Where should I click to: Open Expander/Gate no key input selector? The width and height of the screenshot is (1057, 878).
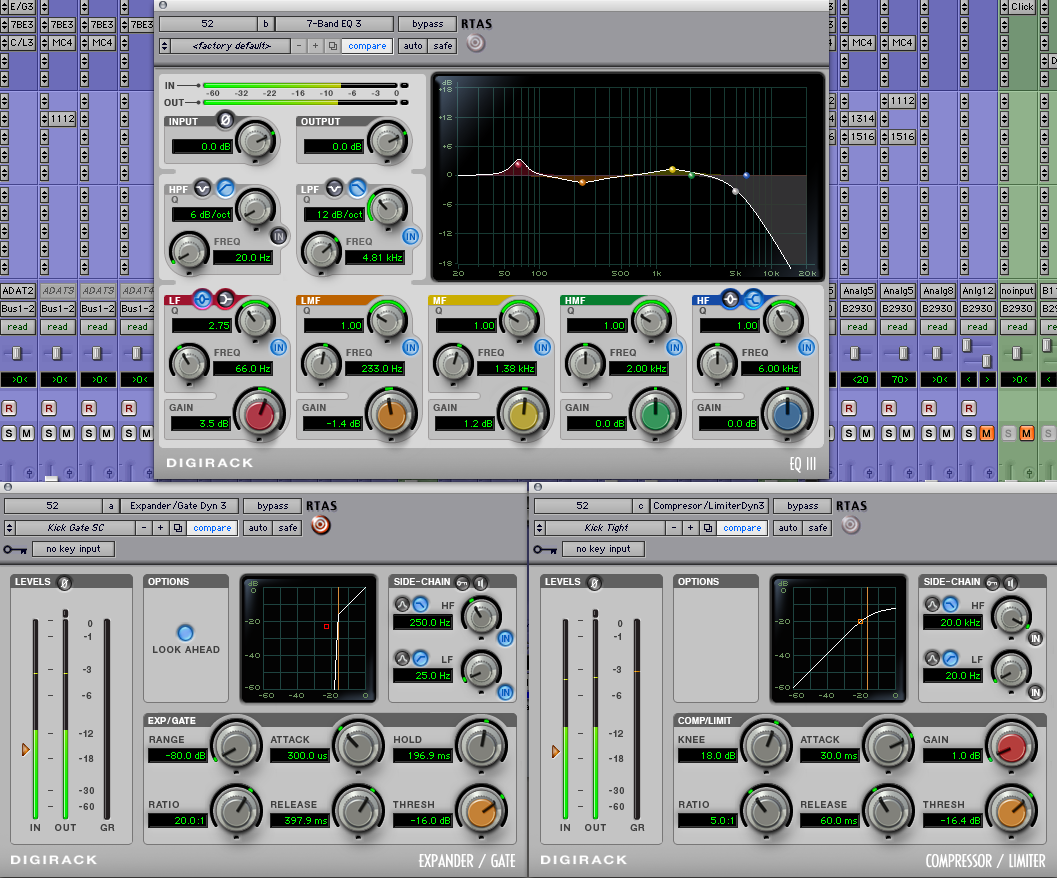click(x=73, y=550)
